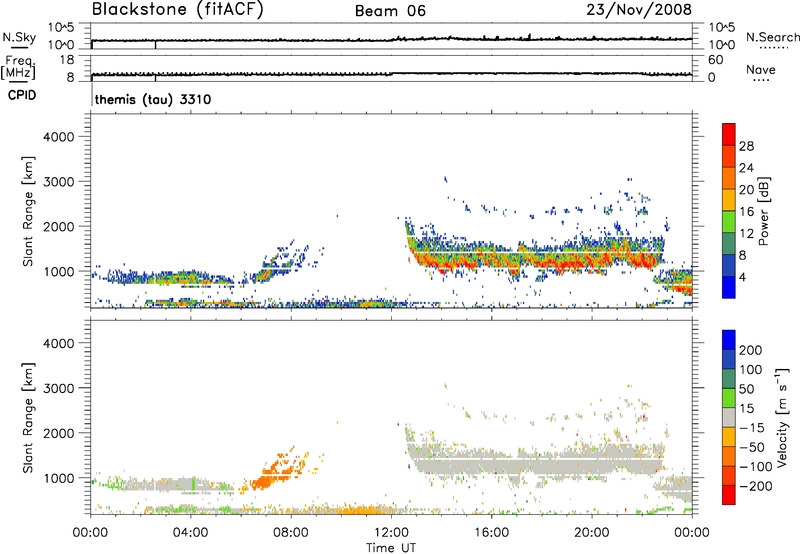Screen dimensions: 800x554
Task: Click the Power colorbar tick label 4
Action: (x=743, y=277)
